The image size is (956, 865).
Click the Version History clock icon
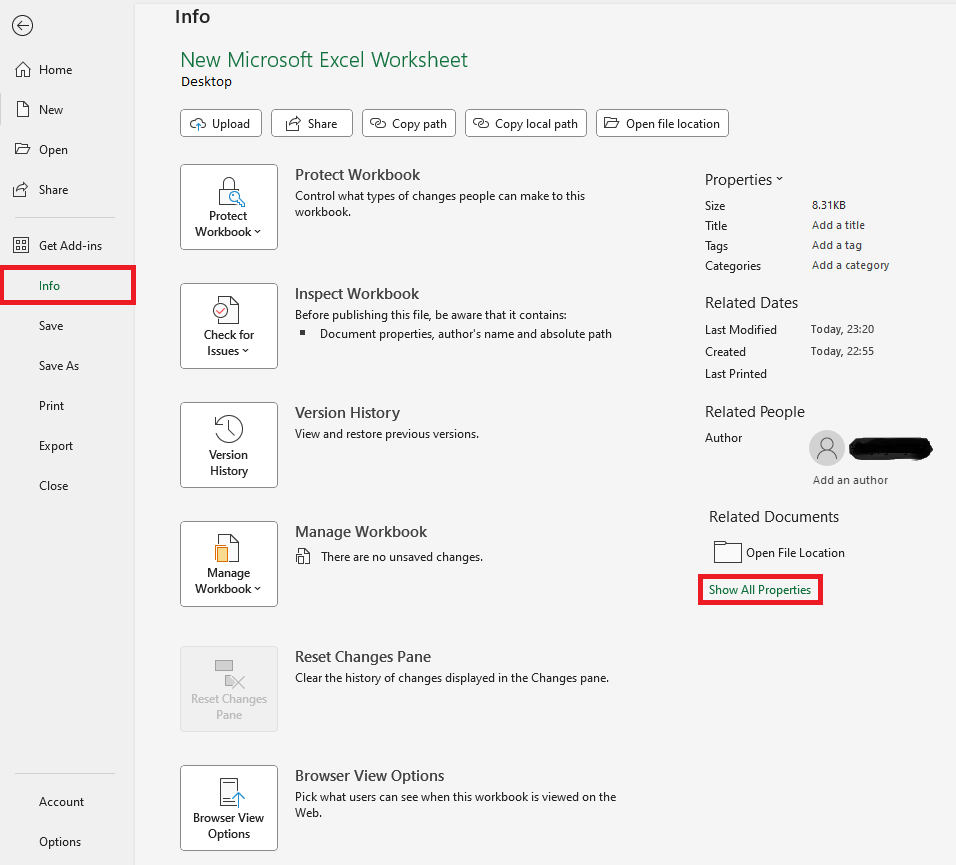click(229, 429)
